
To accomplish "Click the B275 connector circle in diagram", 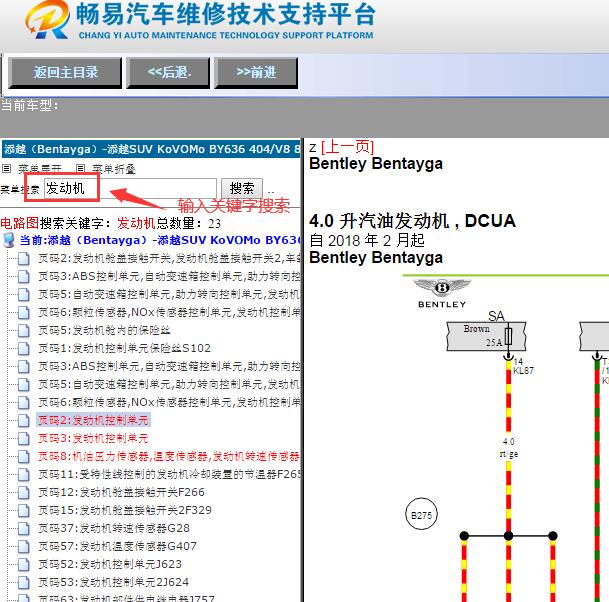I will 421,516.
